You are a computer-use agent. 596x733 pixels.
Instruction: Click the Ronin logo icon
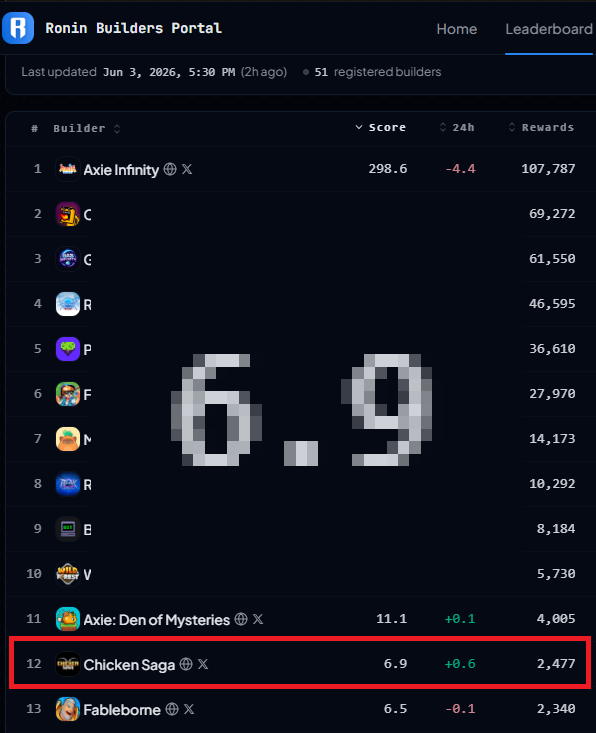[18, 28]
